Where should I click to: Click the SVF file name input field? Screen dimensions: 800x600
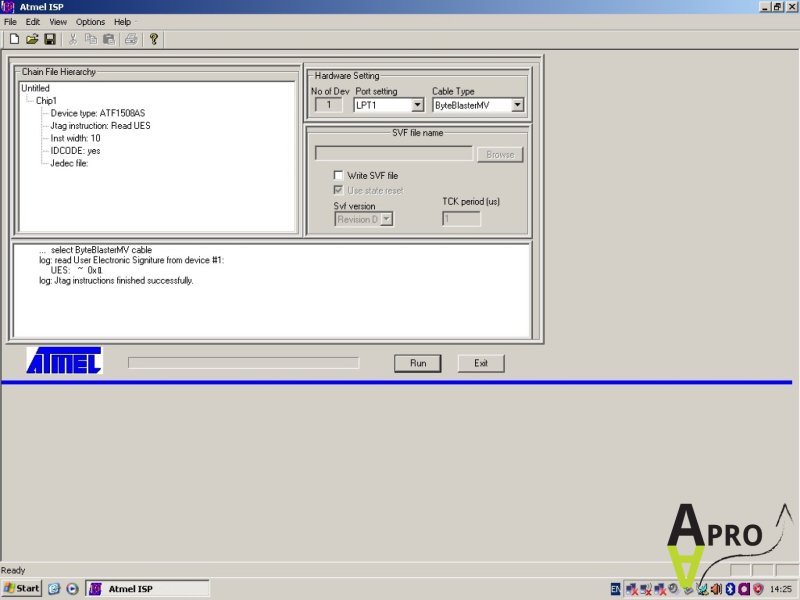394,153
